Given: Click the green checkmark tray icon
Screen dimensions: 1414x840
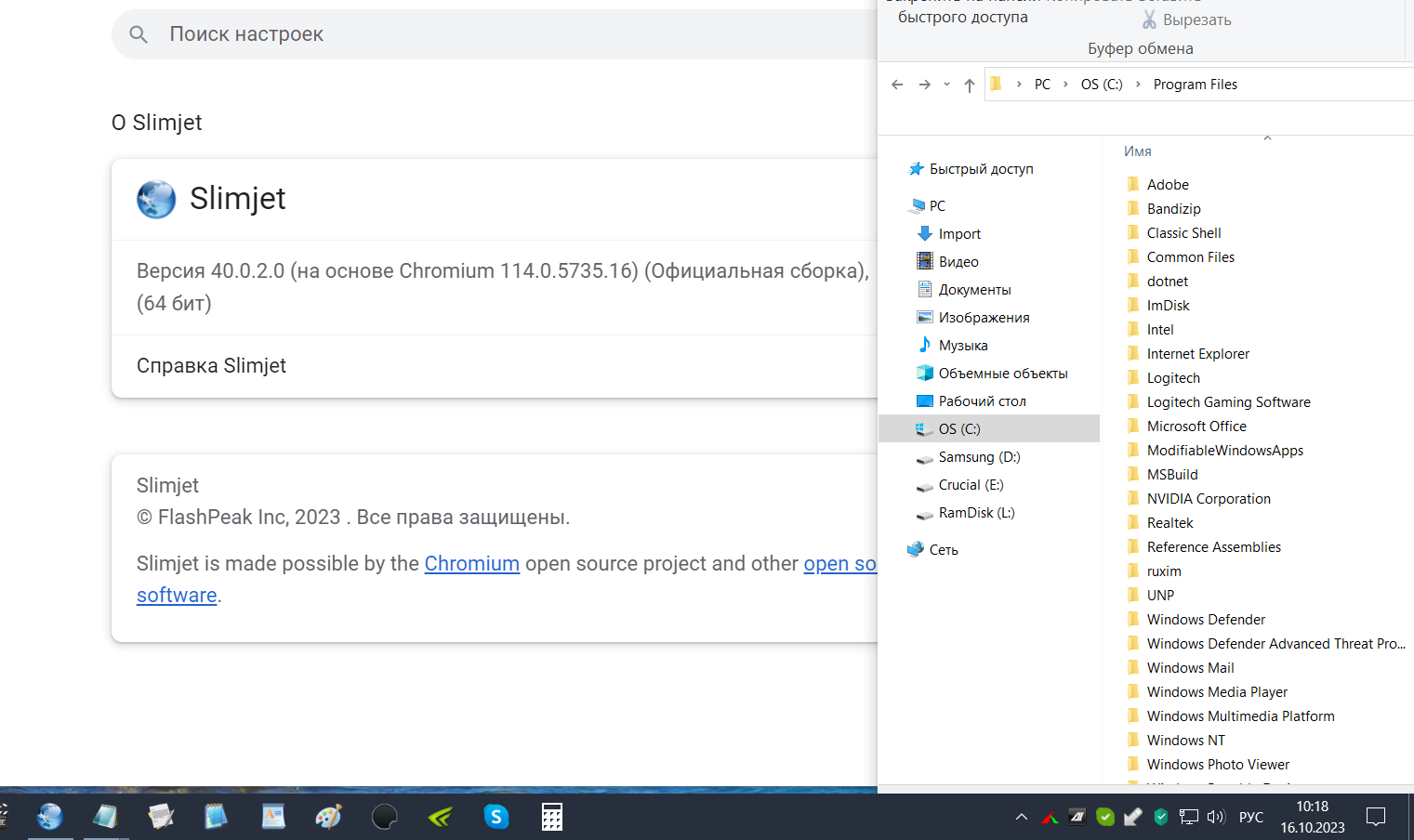Looking at the screenshot, I should [1105, 817].
